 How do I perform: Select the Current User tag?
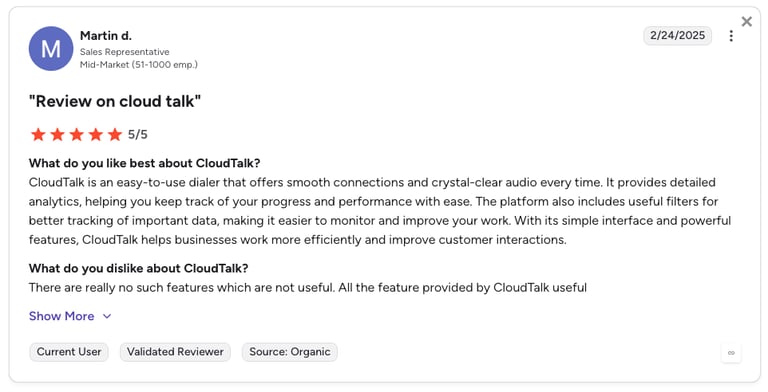click(x=69, y=352)
